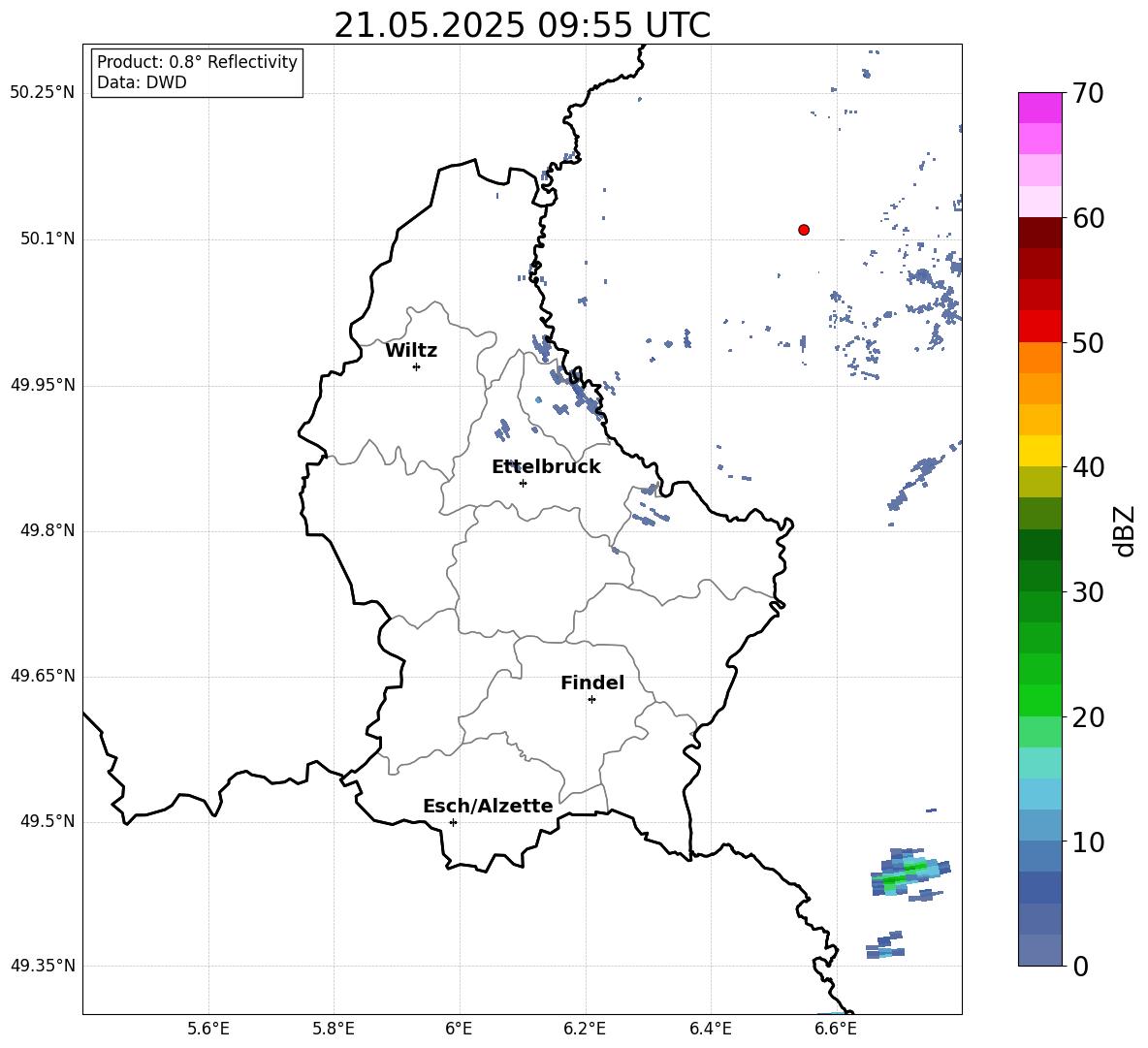Click the 6°E longitude label

coord(459,1029)
